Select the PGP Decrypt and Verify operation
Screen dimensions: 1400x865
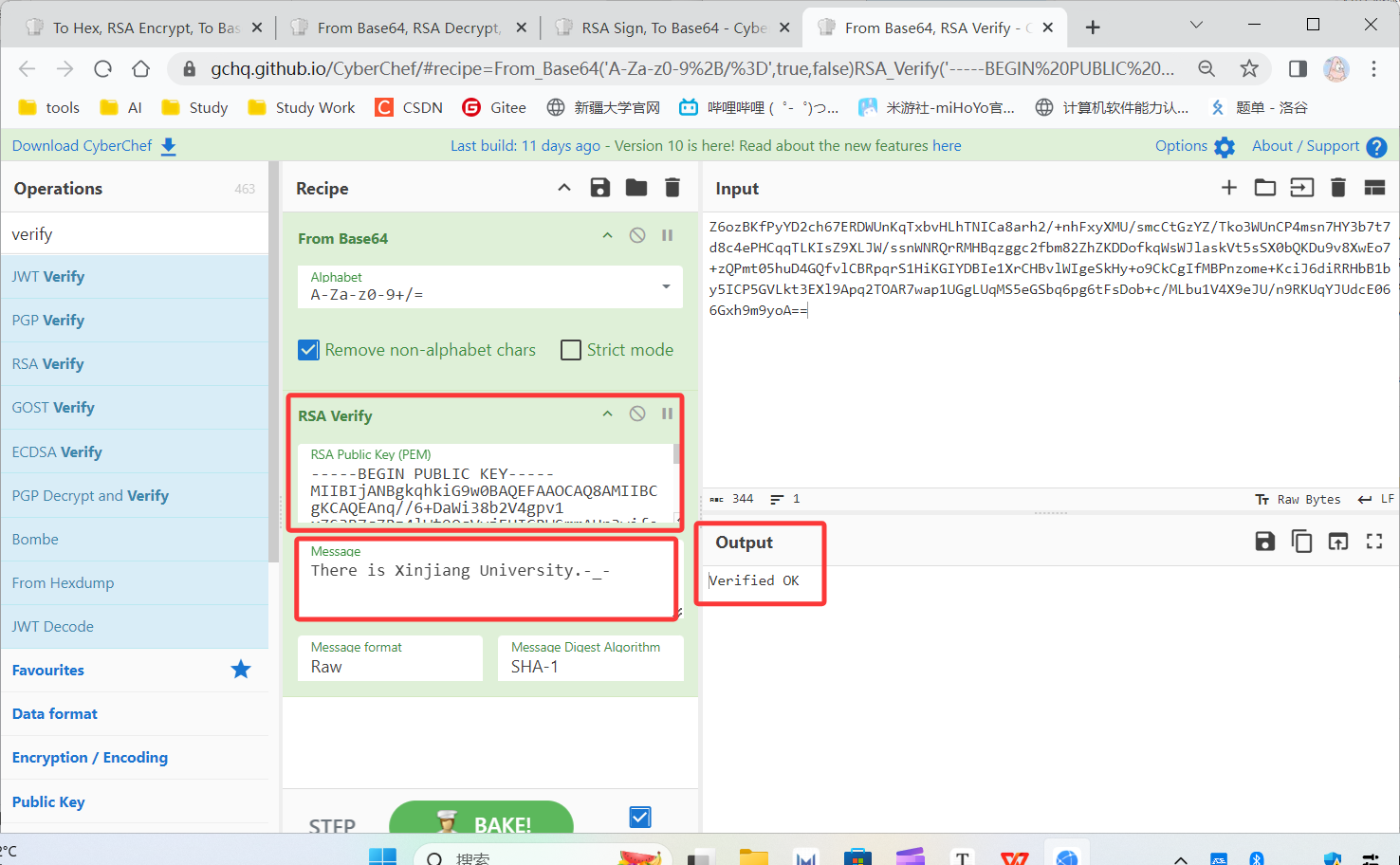[135, 495]
